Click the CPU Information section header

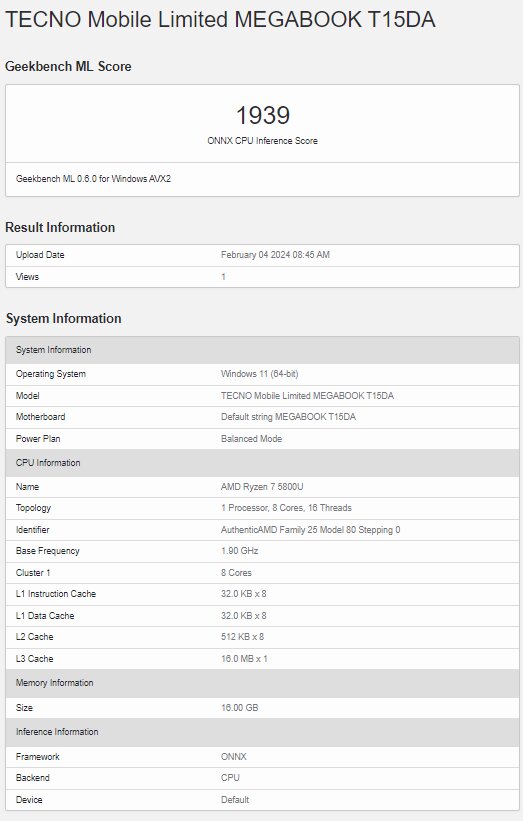(x=262, y=463)
